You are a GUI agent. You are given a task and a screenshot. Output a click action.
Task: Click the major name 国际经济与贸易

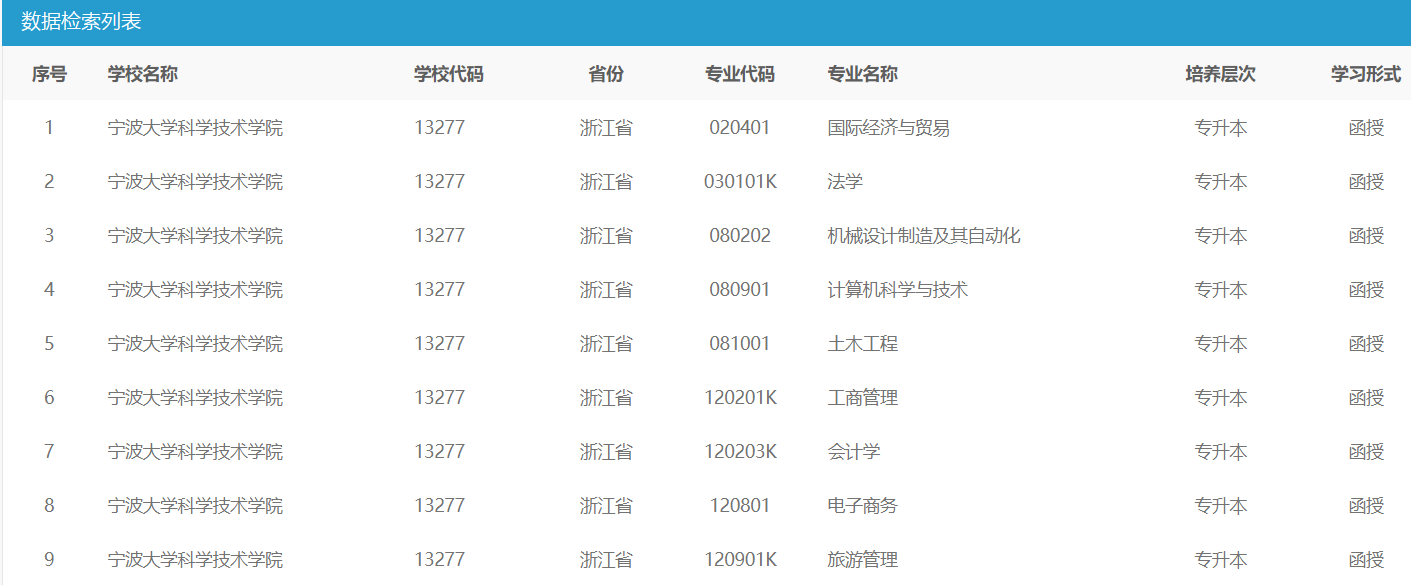click(x=889, y=128)
